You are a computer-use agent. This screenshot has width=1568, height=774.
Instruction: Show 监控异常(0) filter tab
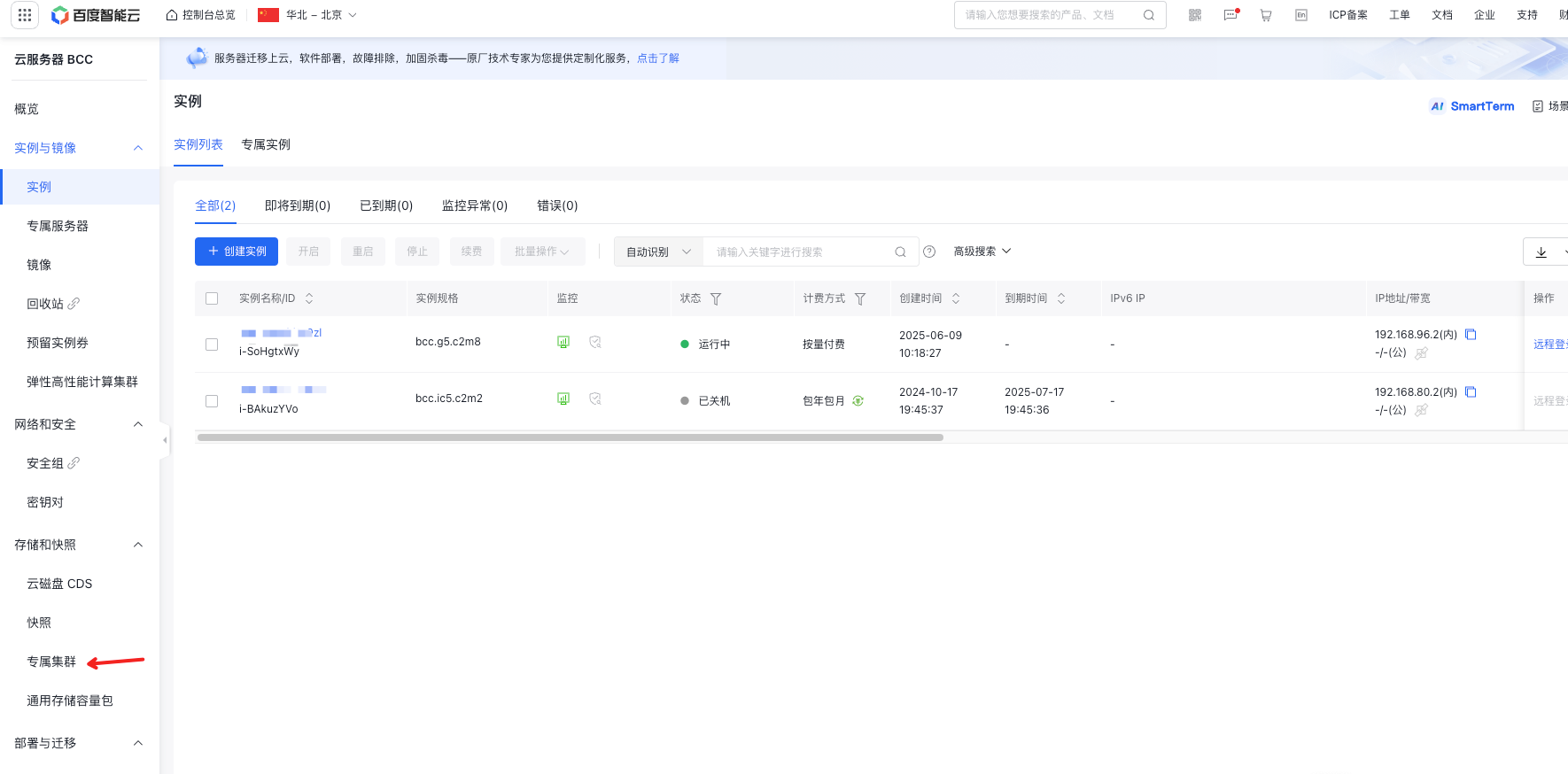click(x=475, y=205)
